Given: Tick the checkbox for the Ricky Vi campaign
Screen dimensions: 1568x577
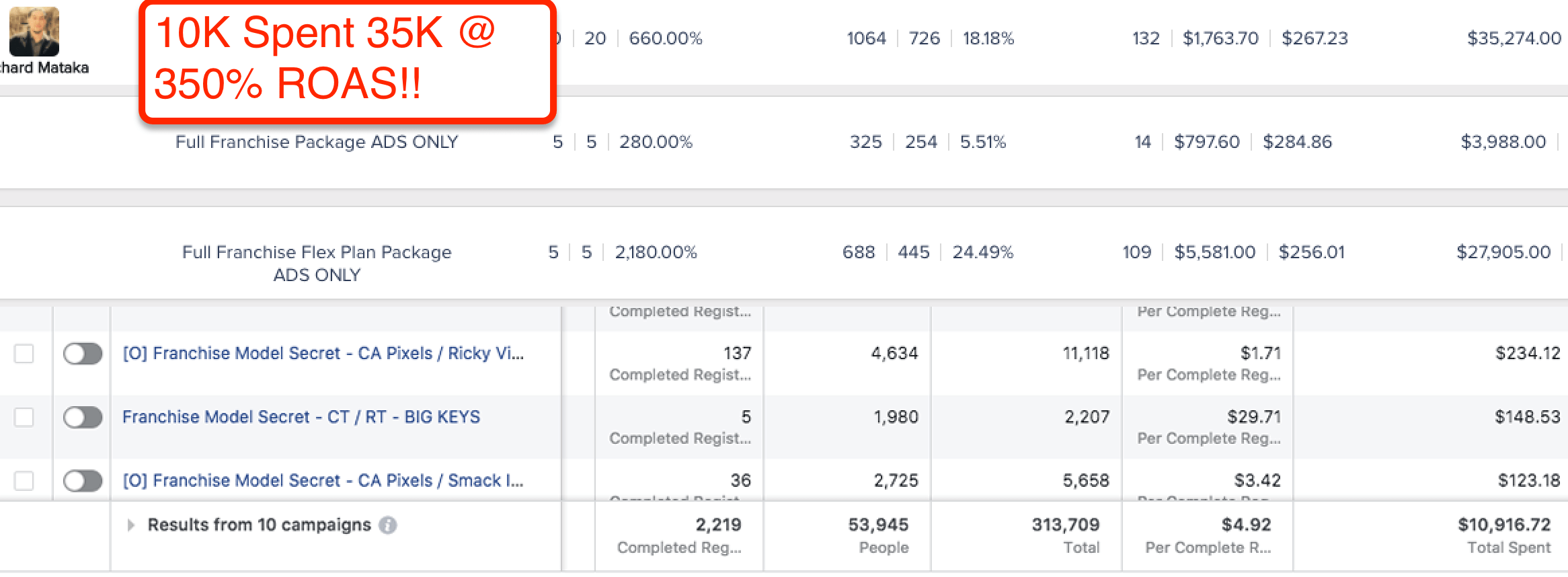Looking at the screenshot, I should 24,354.
